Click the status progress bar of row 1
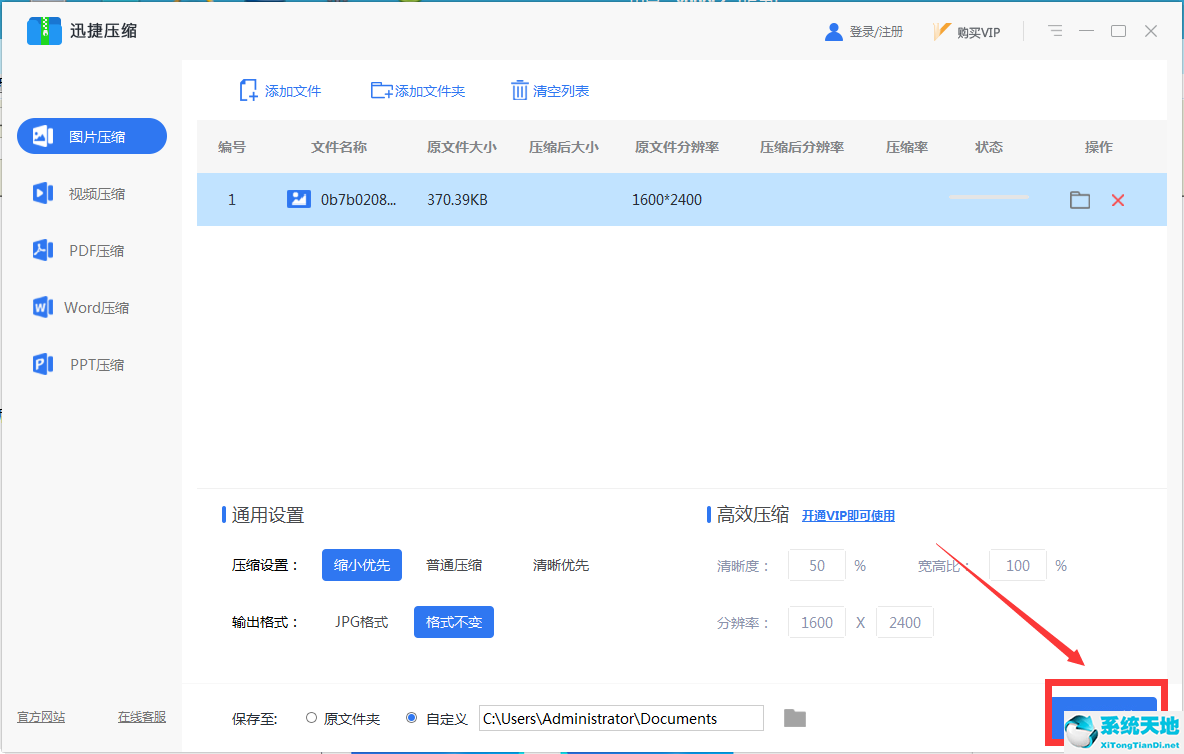 click(988, 197)
